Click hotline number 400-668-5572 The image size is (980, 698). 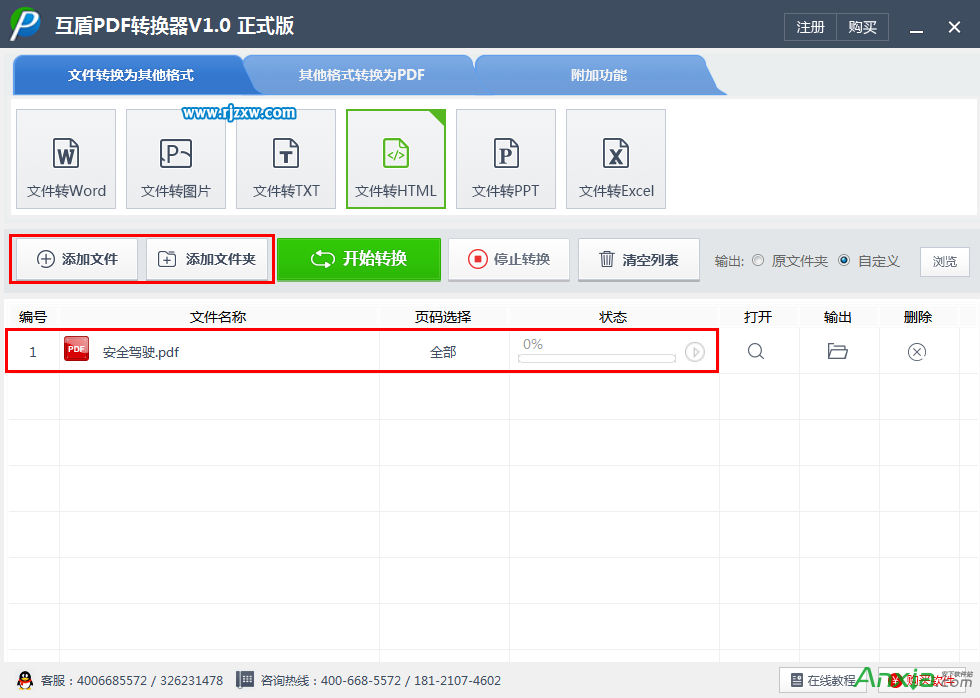[x=361, y=681]
